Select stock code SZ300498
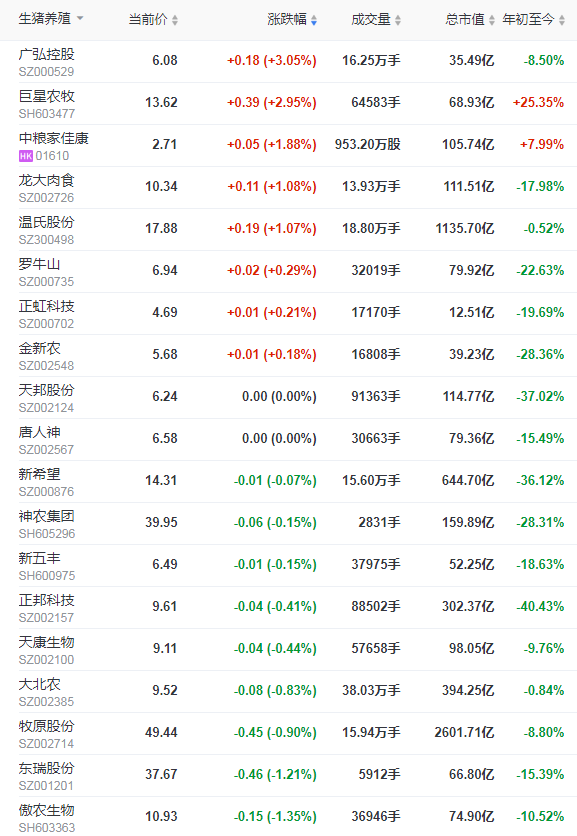The width and height of the screenshot is (577, 836). (x=46, y=240)
